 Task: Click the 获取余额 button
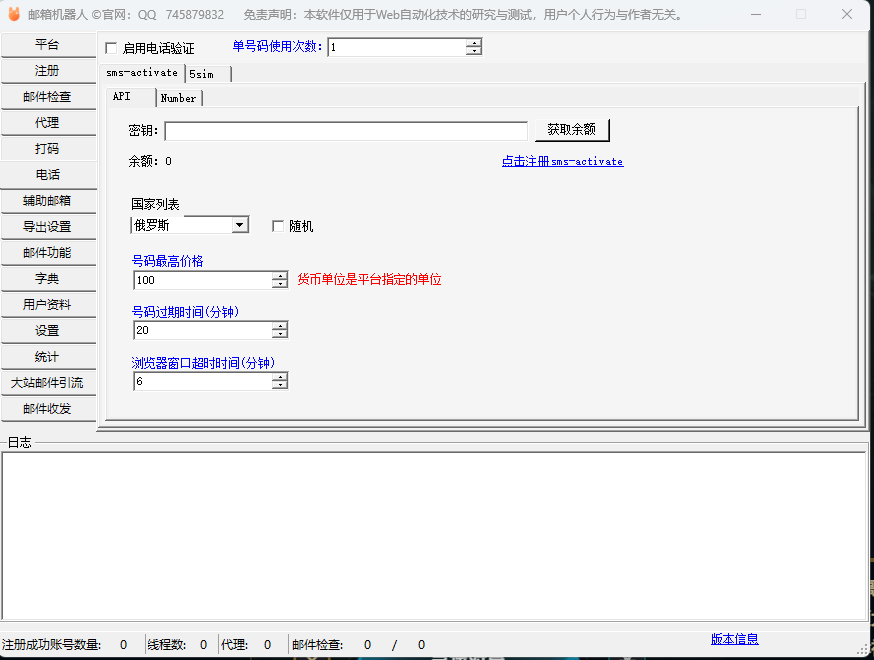pyautogui.click(x=571, y=130)
